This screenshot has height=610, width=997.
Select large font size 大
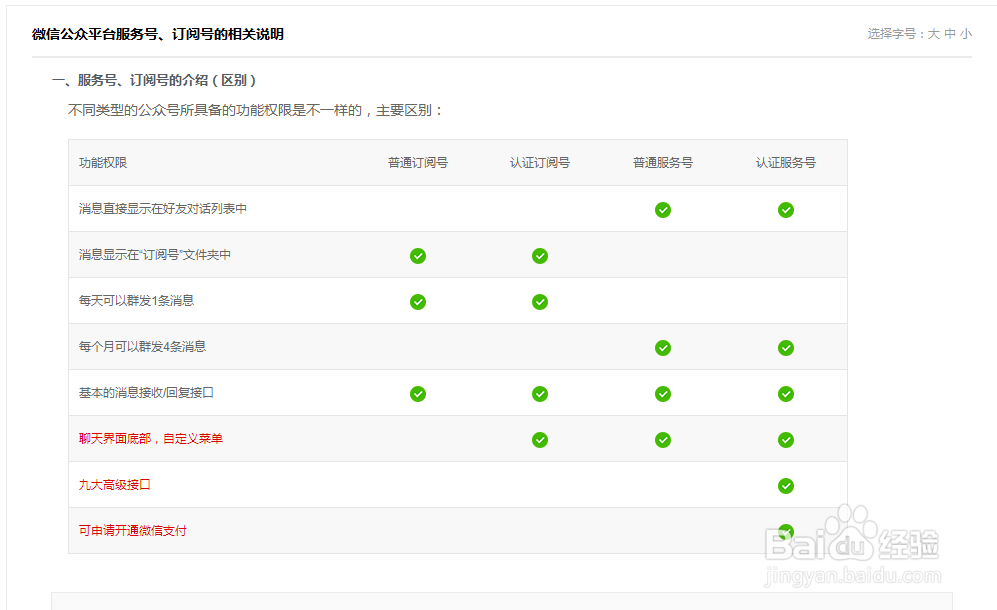[933, 34]
